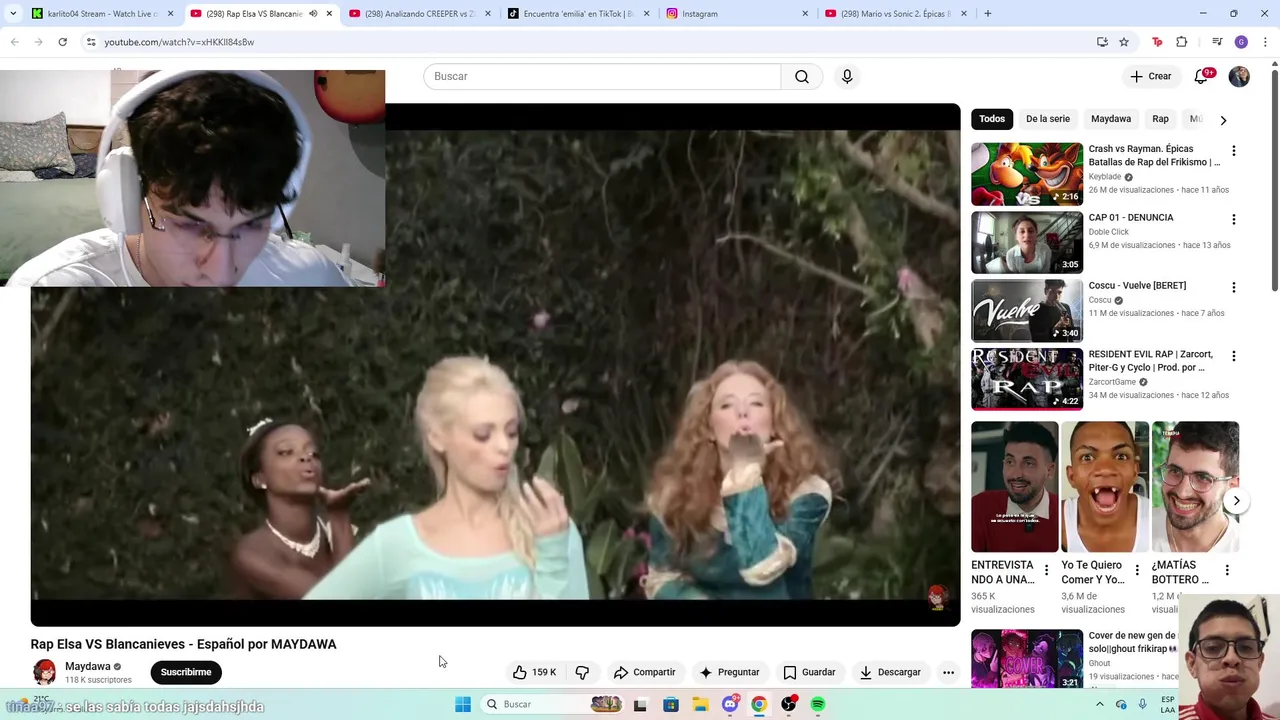Open Coscu - Vuelve thumbnail
Viewport: 1280px width, 720px height.
point(1027,311)
